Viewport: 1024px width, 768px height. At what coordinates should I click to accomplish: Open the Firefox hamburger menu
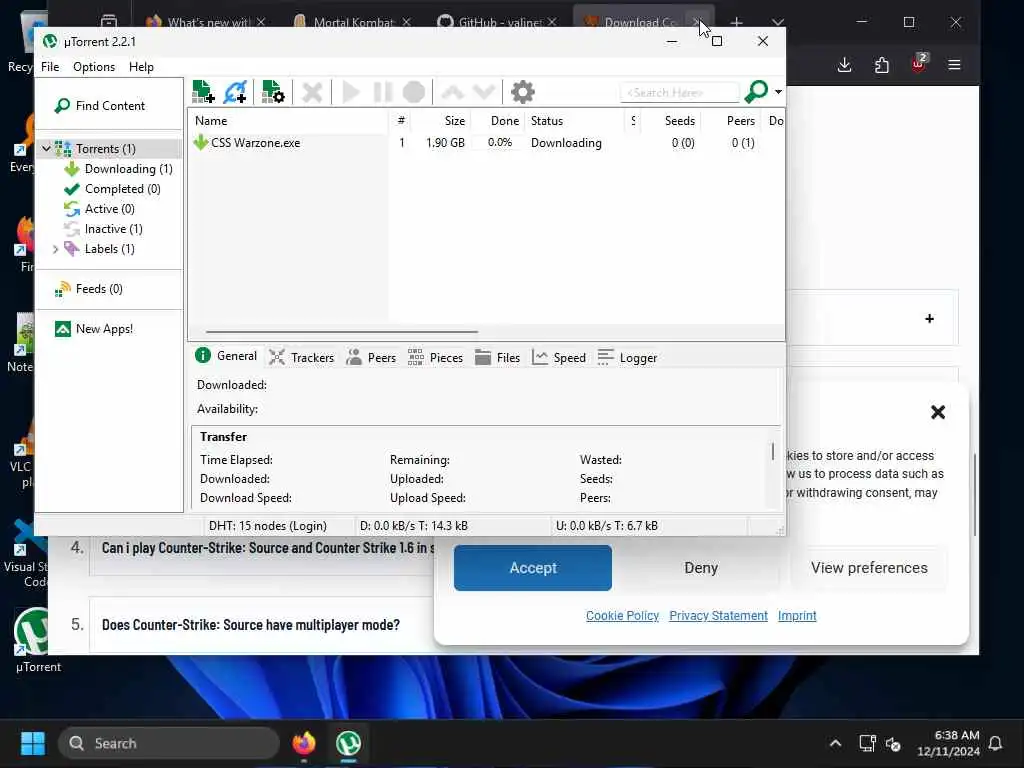tap(954, 65)
